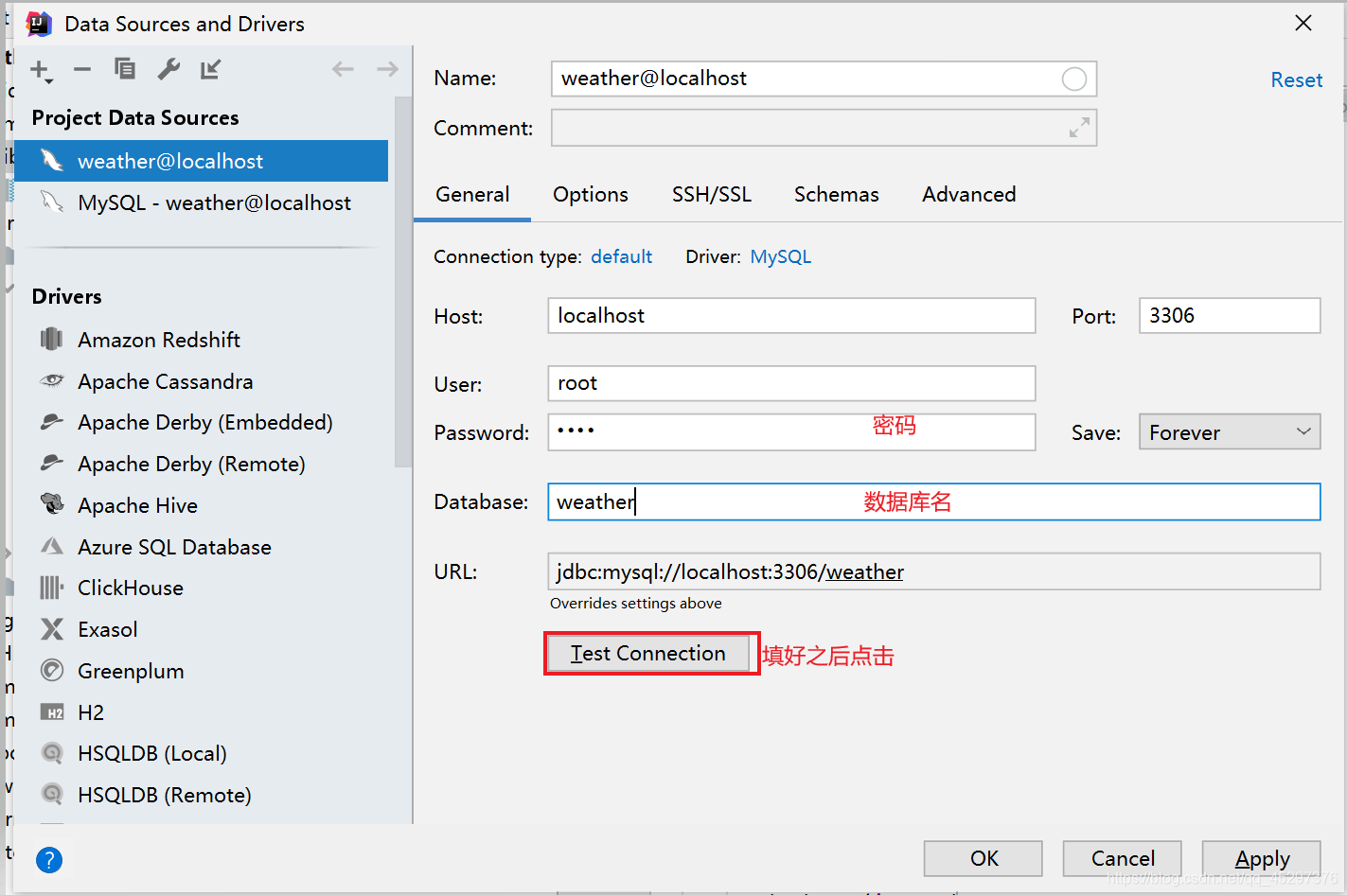
Task: Open the Save password Forever dropdown
Action: click(1230, 432)
